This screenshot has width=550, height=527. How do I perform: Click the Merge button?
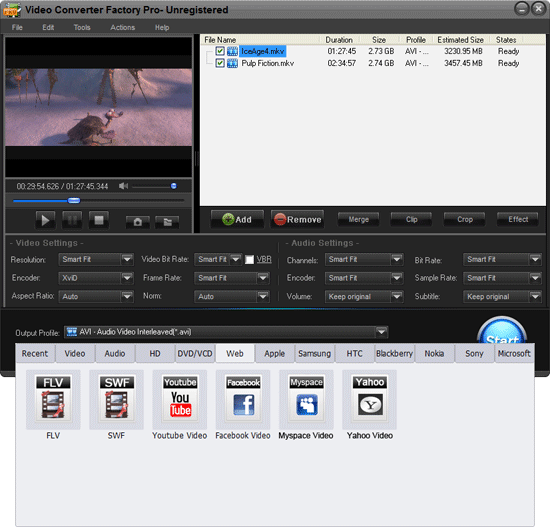[358, 220]
